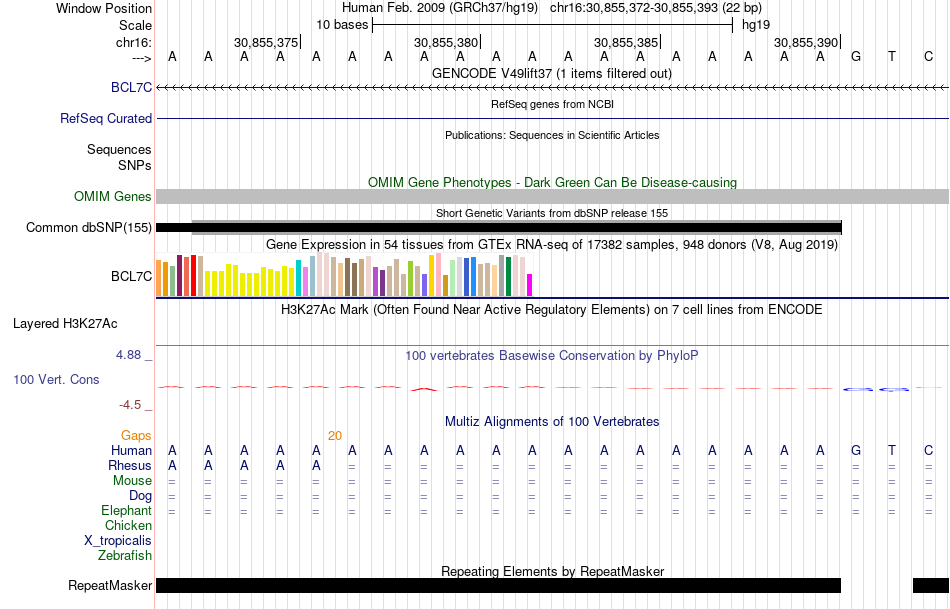Open 'Short Genetic Variants from dbSNP release 155' title
This screenshot has width=950, height=609.
point(552,213)
